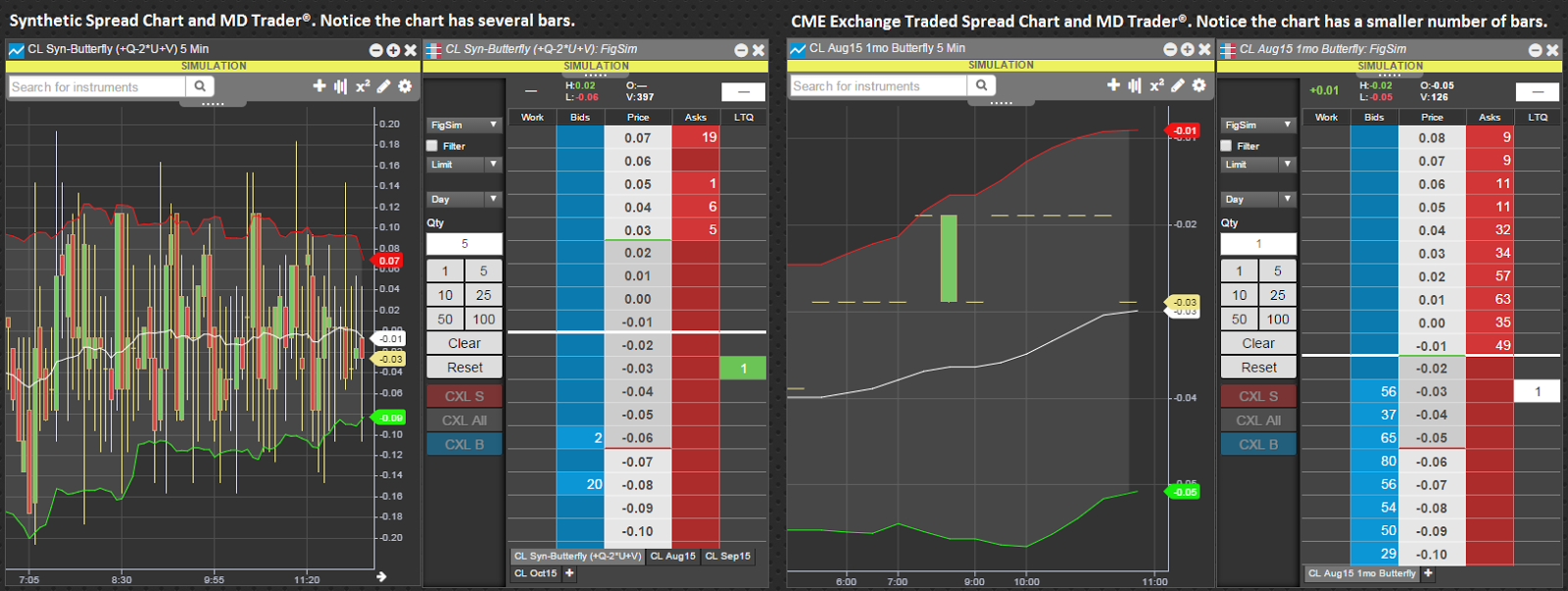Click the x² formula icon in Syn-Butterfly chart
1568x591 pixels.
[363, 86]
